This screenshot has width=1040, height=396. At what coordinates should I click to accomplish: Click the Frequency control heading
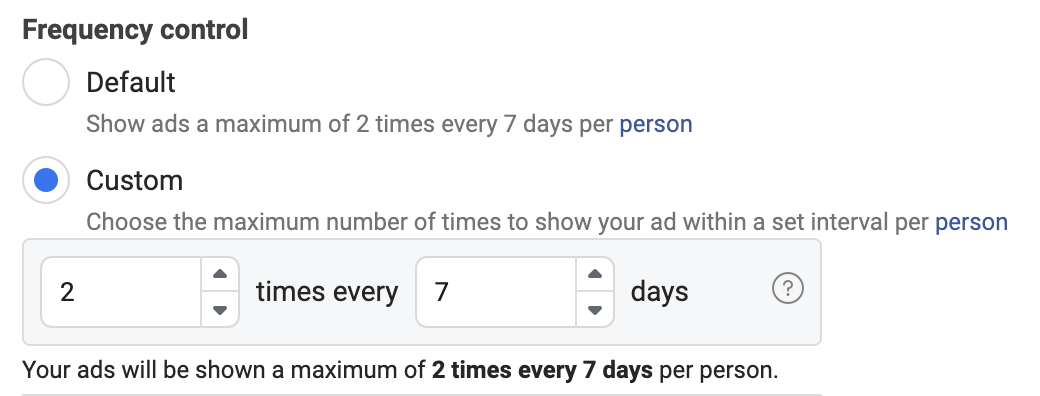pos(135,30)
